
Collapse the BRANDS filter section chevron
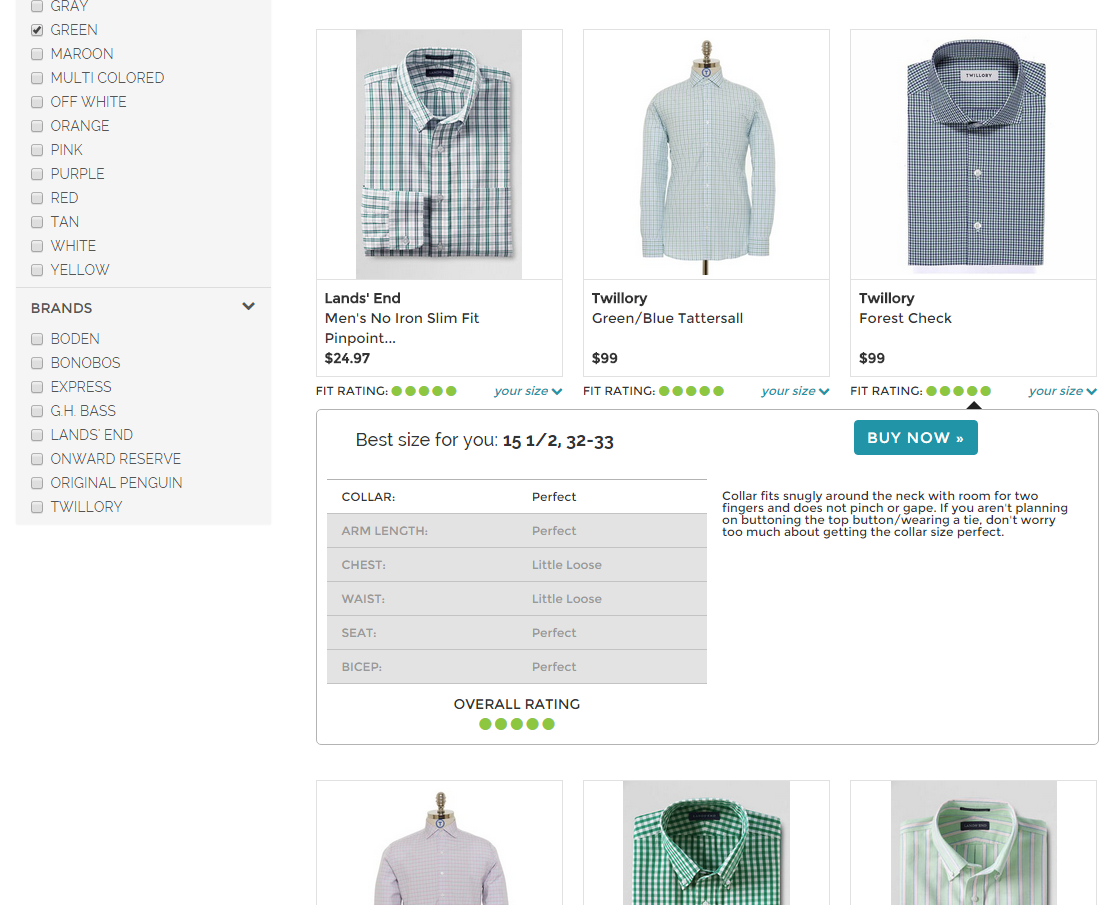[x=249, y=307]
